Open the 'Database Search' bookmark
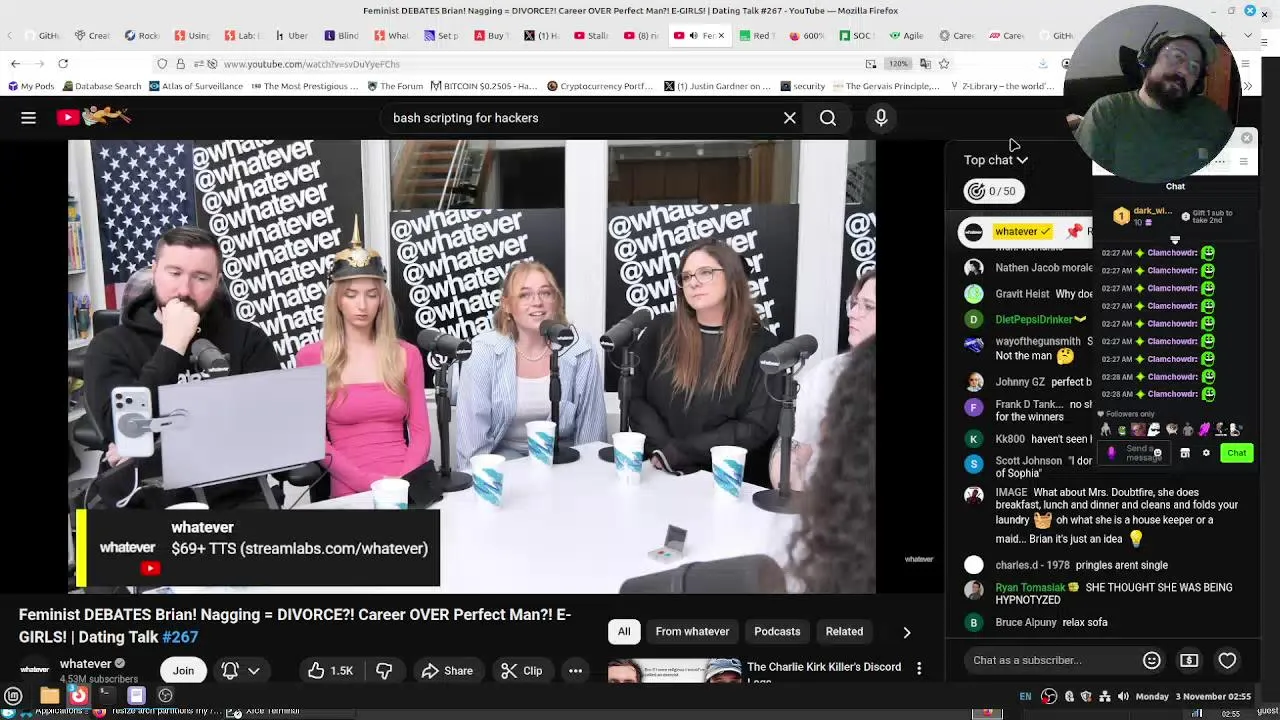The height and width of the screenshot is (720, 1280). 101,86
